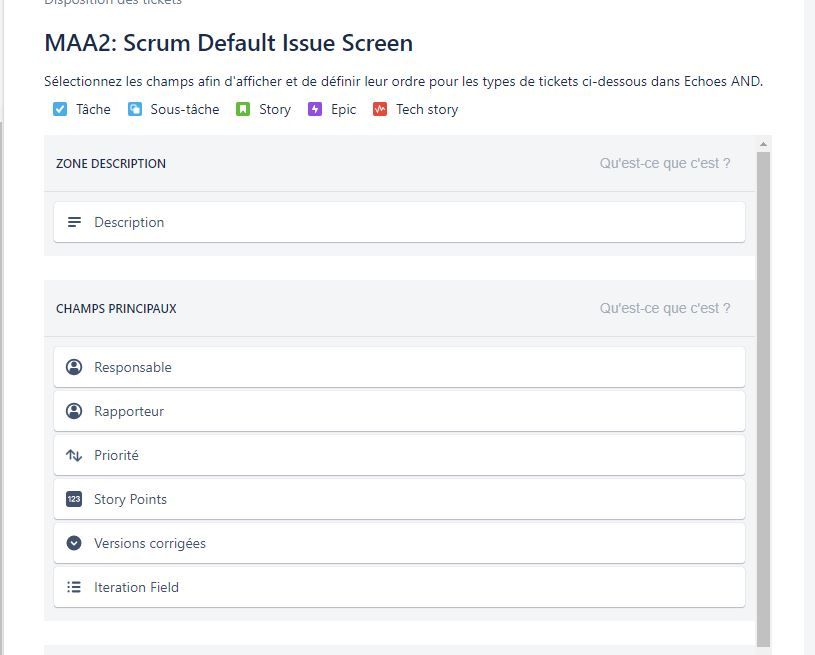
Task: Click the Versions corrigées dropdown icon
Action: pyautogui.click(x=74, y=543)
